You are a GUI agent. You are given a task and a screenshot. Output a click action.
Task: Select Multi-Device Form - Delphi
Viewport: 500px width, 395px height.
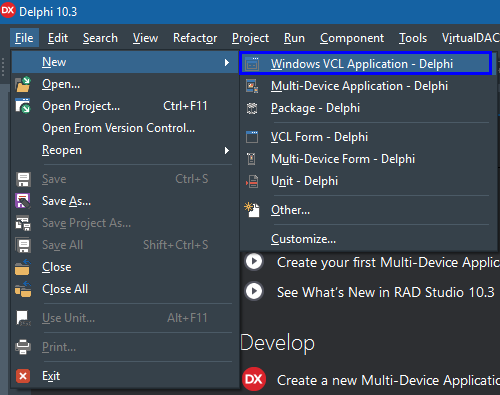tap(368, 159)
